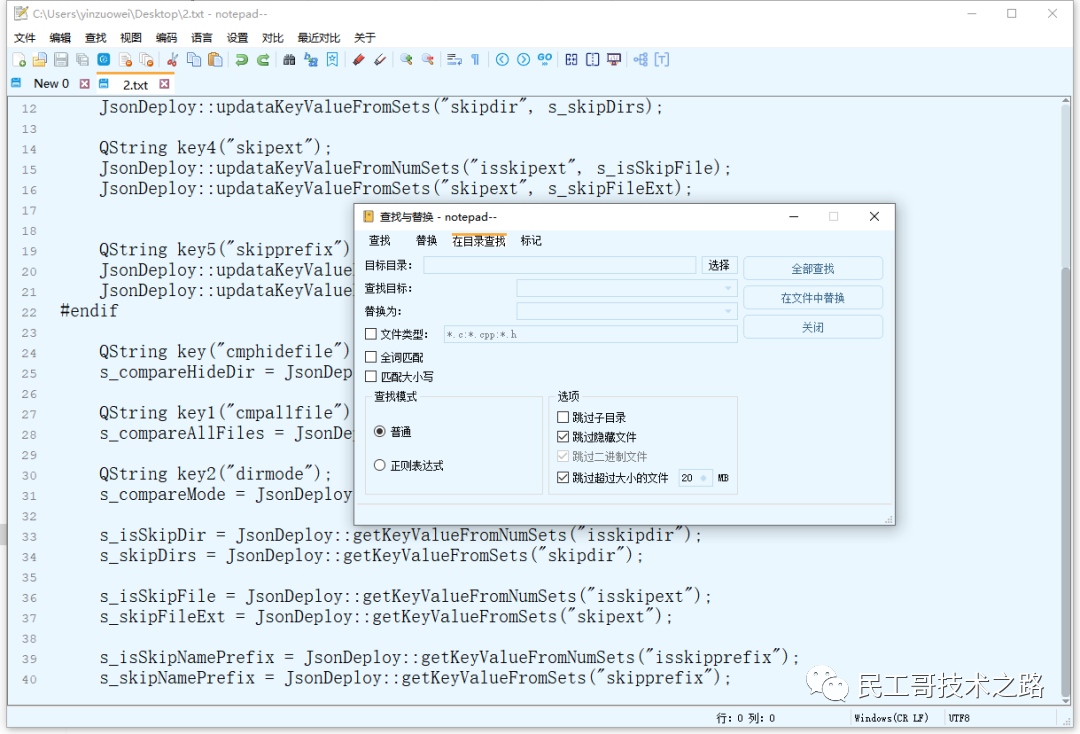This screenshot has width=1080, height=734.
Task: Click the tree structure toolbar icon
Action: click(641, 60)
